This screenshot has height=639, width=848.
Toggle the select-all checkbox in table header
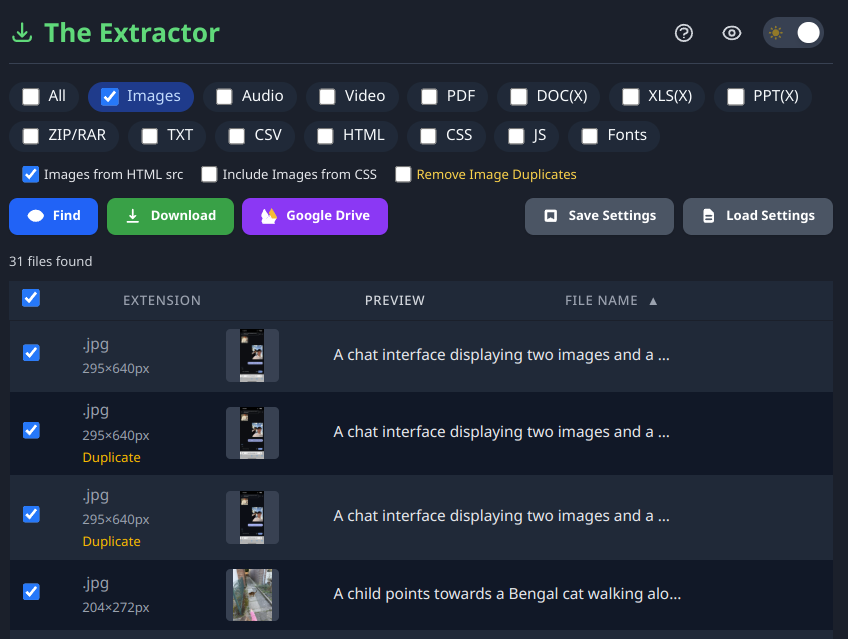(31, 298)
